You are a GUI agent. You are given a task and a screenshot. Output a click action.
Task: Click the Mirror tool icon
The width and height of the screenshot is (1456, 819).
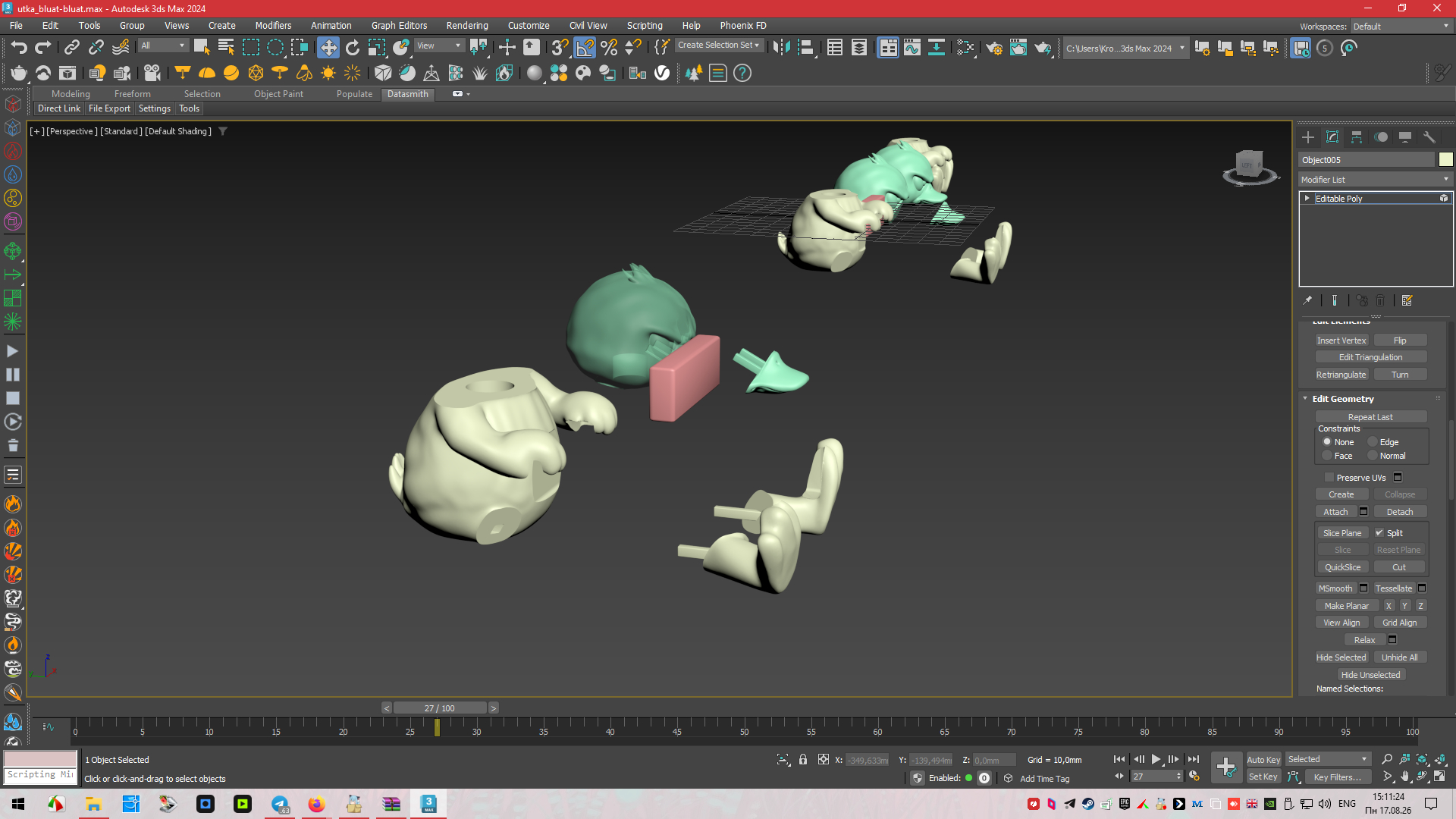click(x=781, y=48)
